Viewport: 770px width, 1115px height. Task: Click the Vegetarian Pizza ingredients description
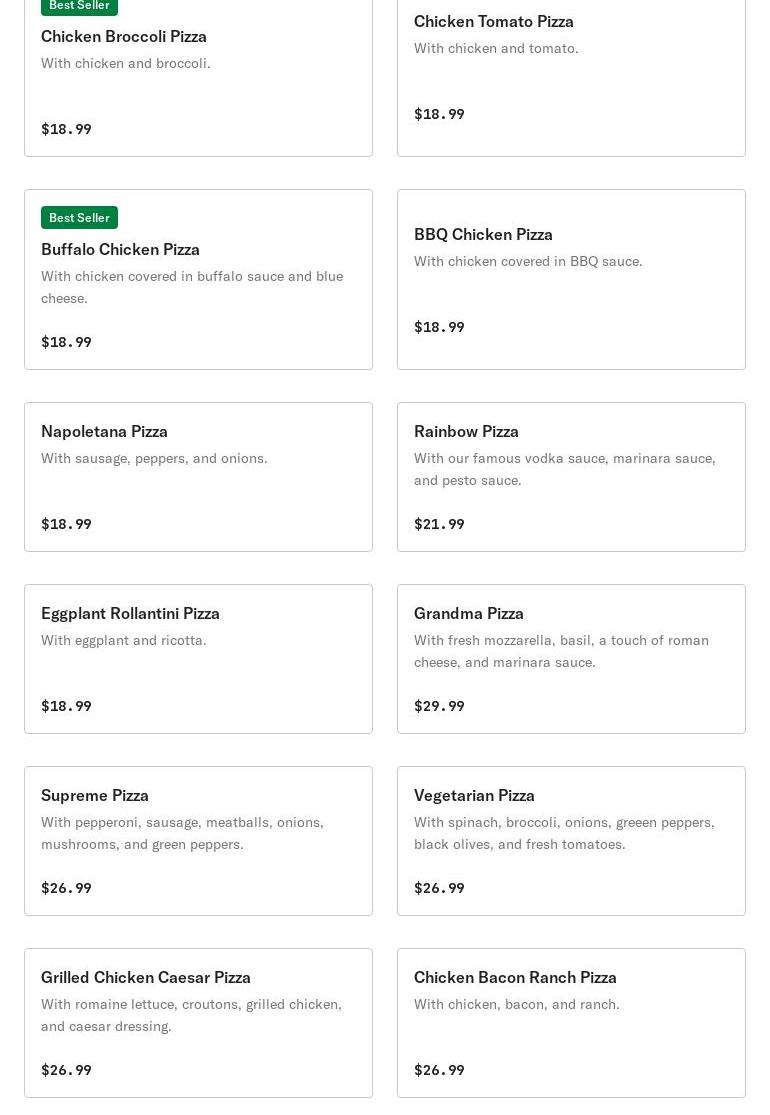[564, 833]
